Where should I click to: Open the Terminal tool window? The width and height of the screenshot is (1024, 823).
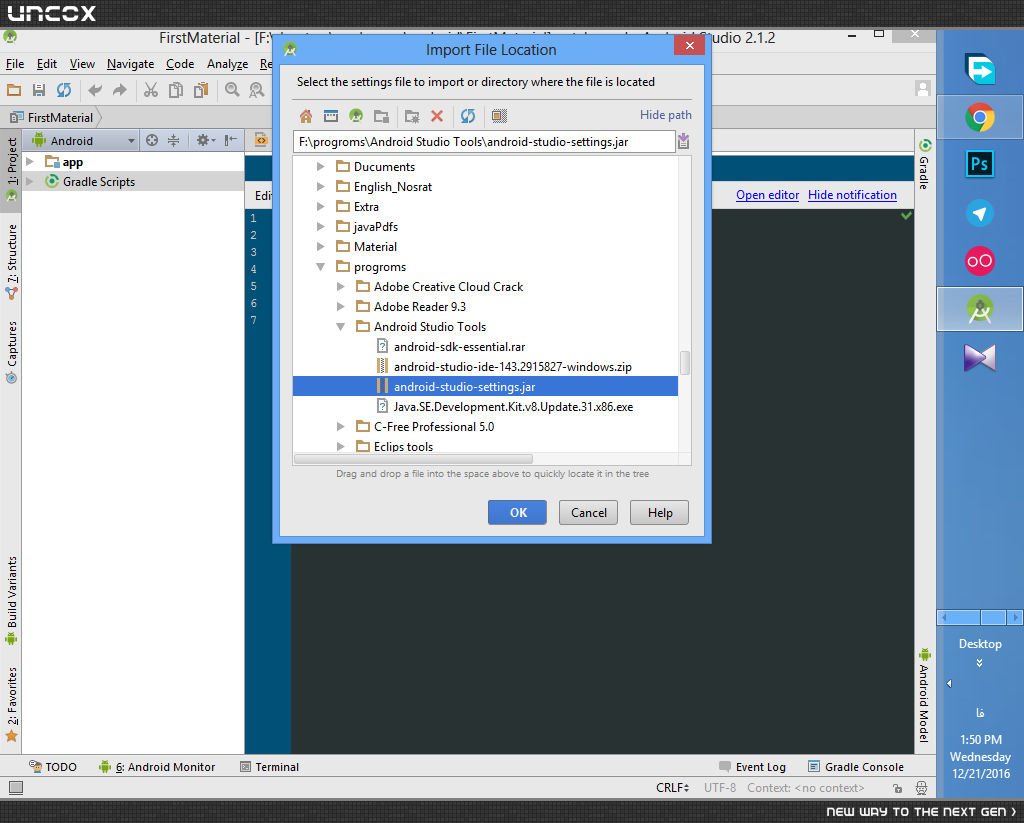[269, 767]
